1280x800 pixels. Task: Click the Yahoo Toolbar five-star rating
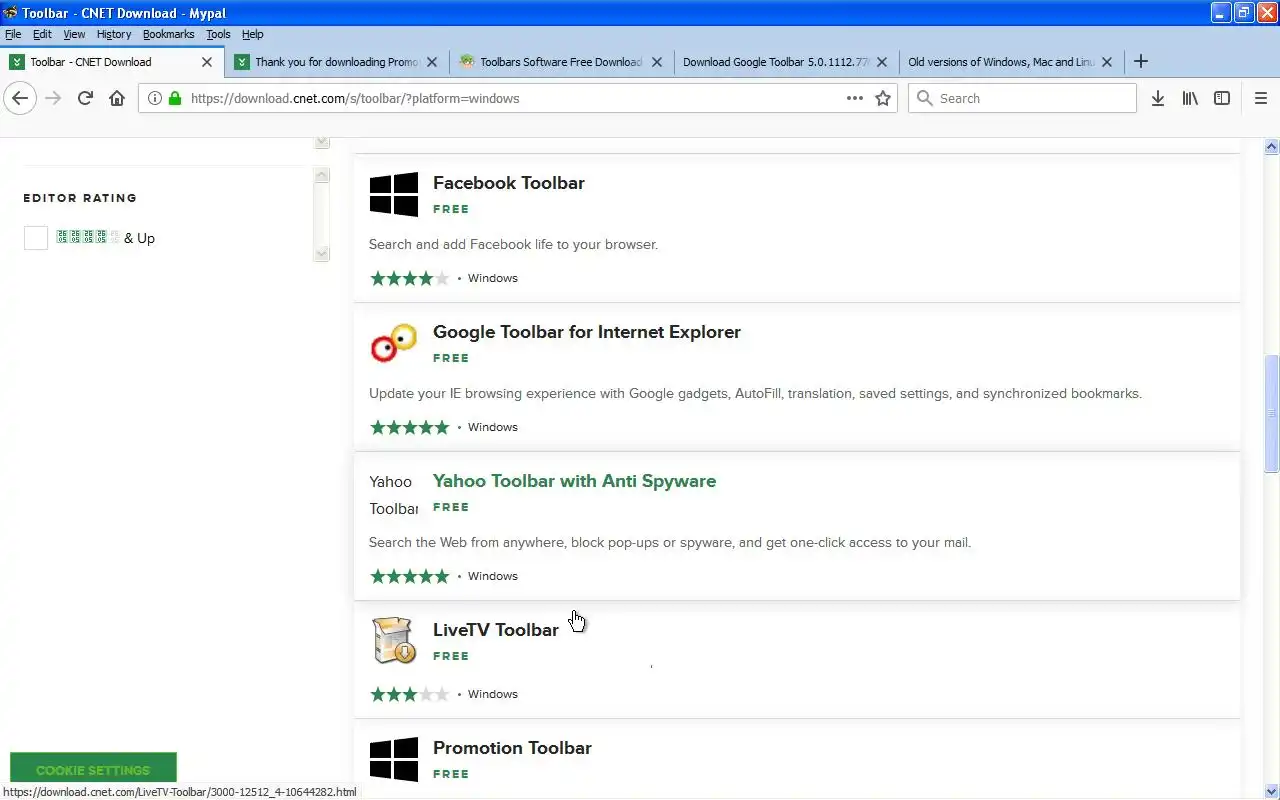point(410,576)
